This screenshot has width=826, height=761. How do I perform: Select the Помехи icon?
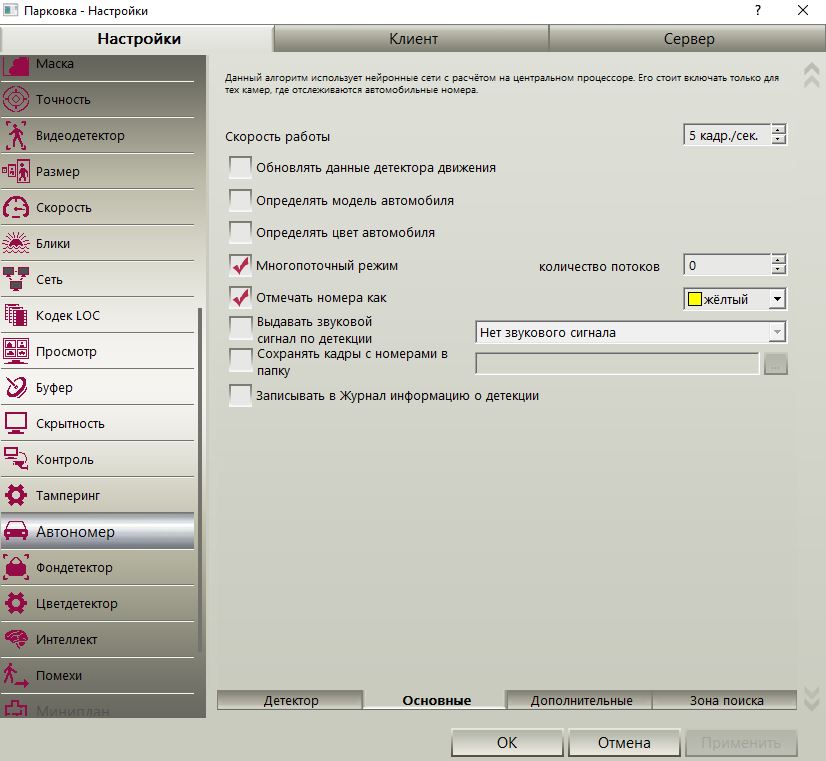[16, 675]
